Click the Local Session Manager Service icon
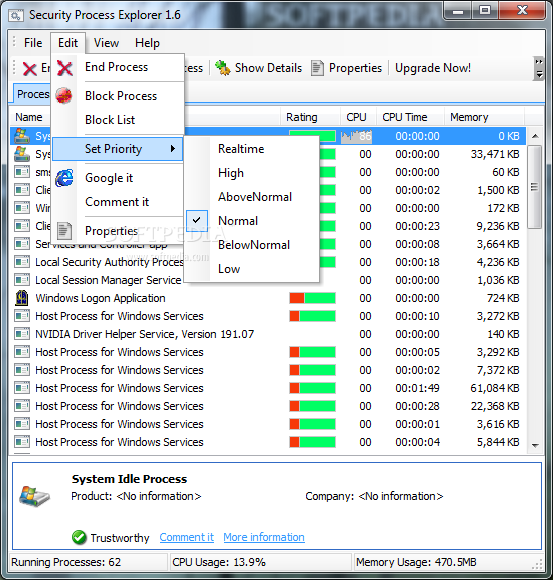 [22, 280]
